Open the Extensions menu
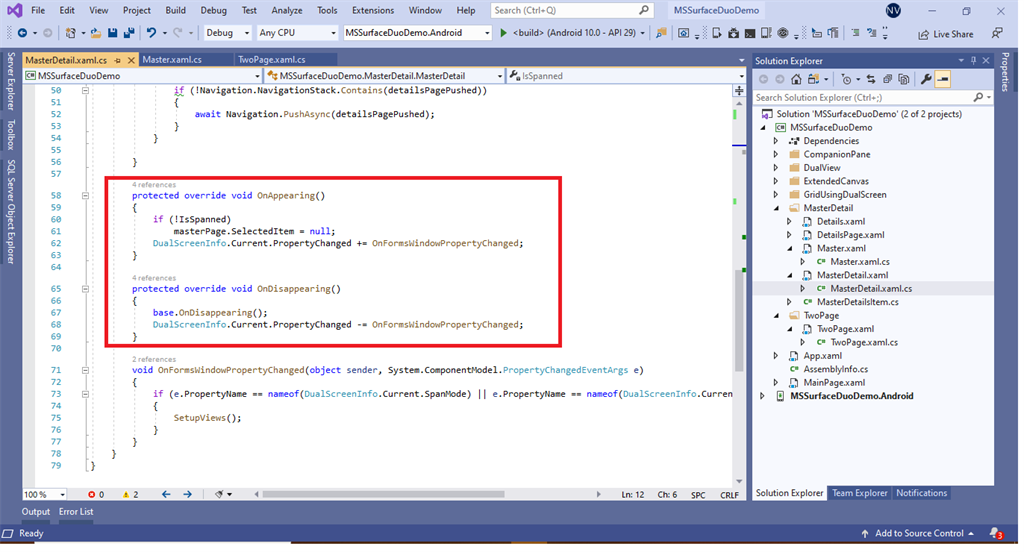The width and height of the screenshot is (1024, 552). click(x=373, y=10)
